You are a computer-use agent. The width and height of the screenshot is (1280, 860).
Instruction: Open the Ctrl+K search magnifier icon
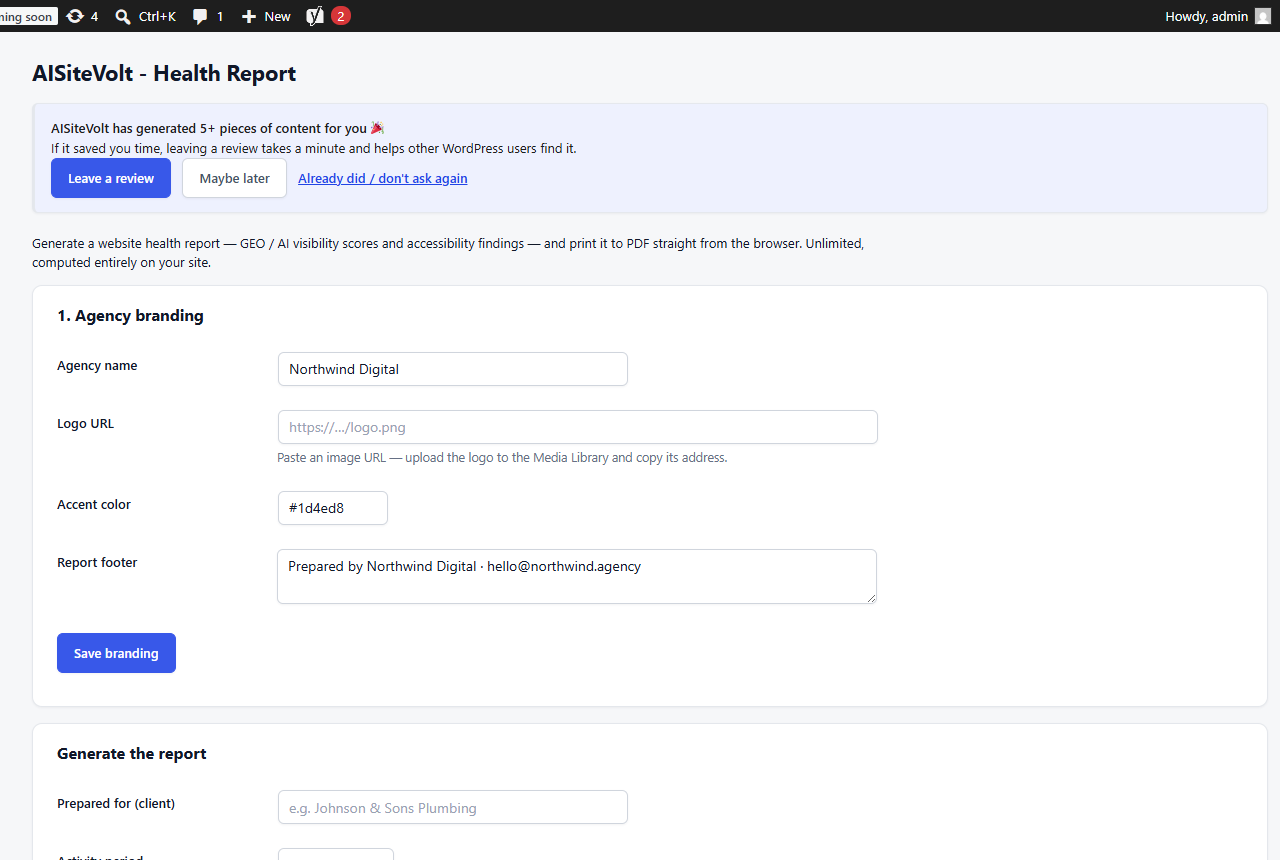(x=123, y=16)
